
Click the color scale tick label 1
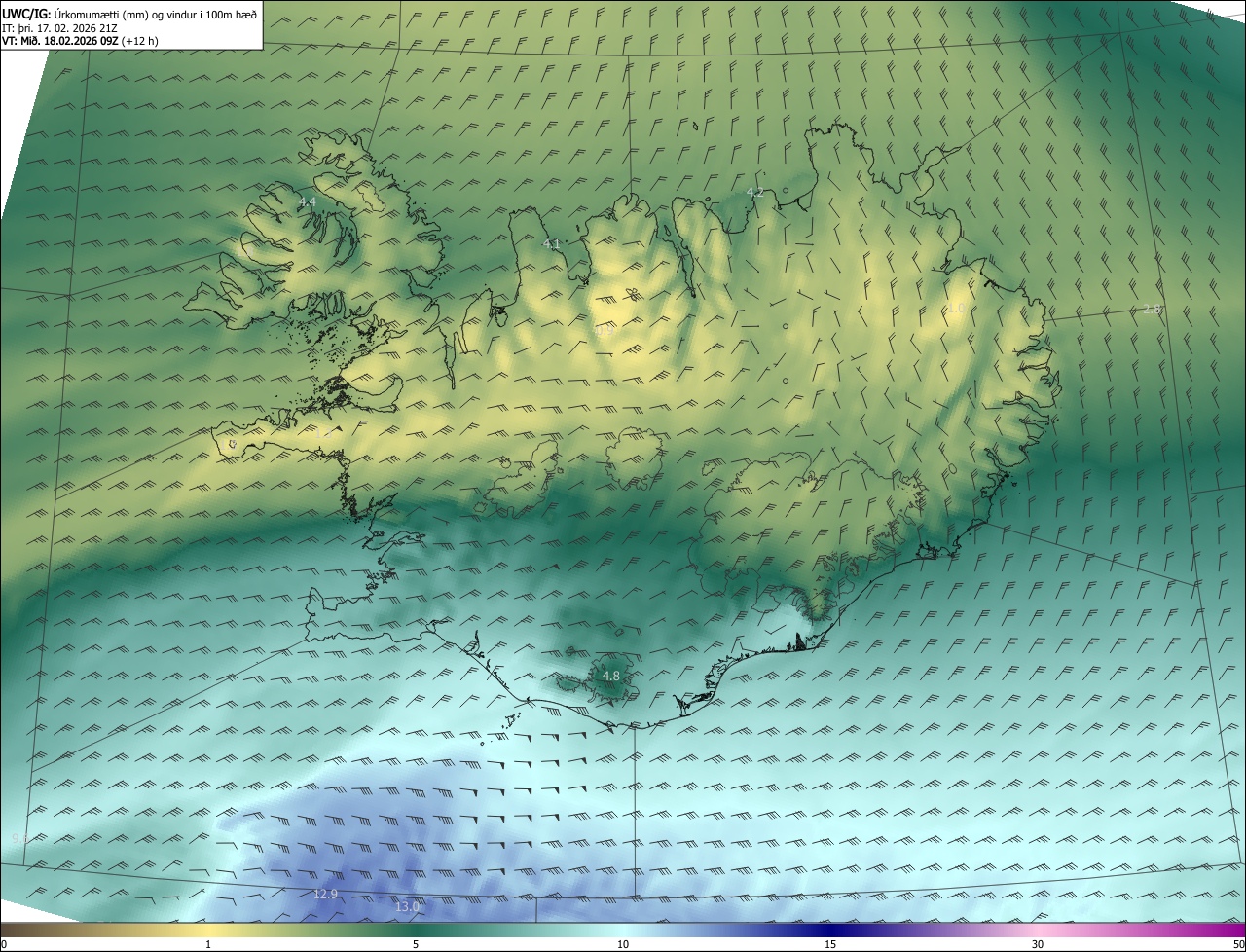click(208, 944)
